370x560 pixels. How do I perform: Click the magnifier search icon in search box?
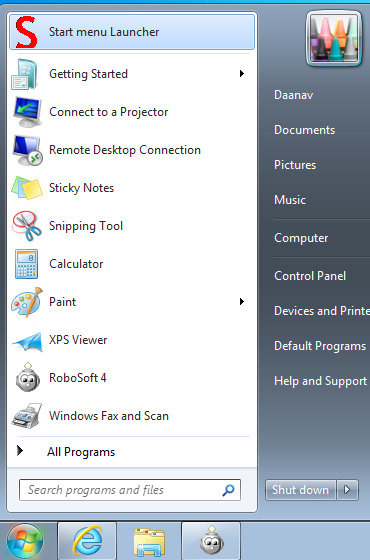point(228,490)
